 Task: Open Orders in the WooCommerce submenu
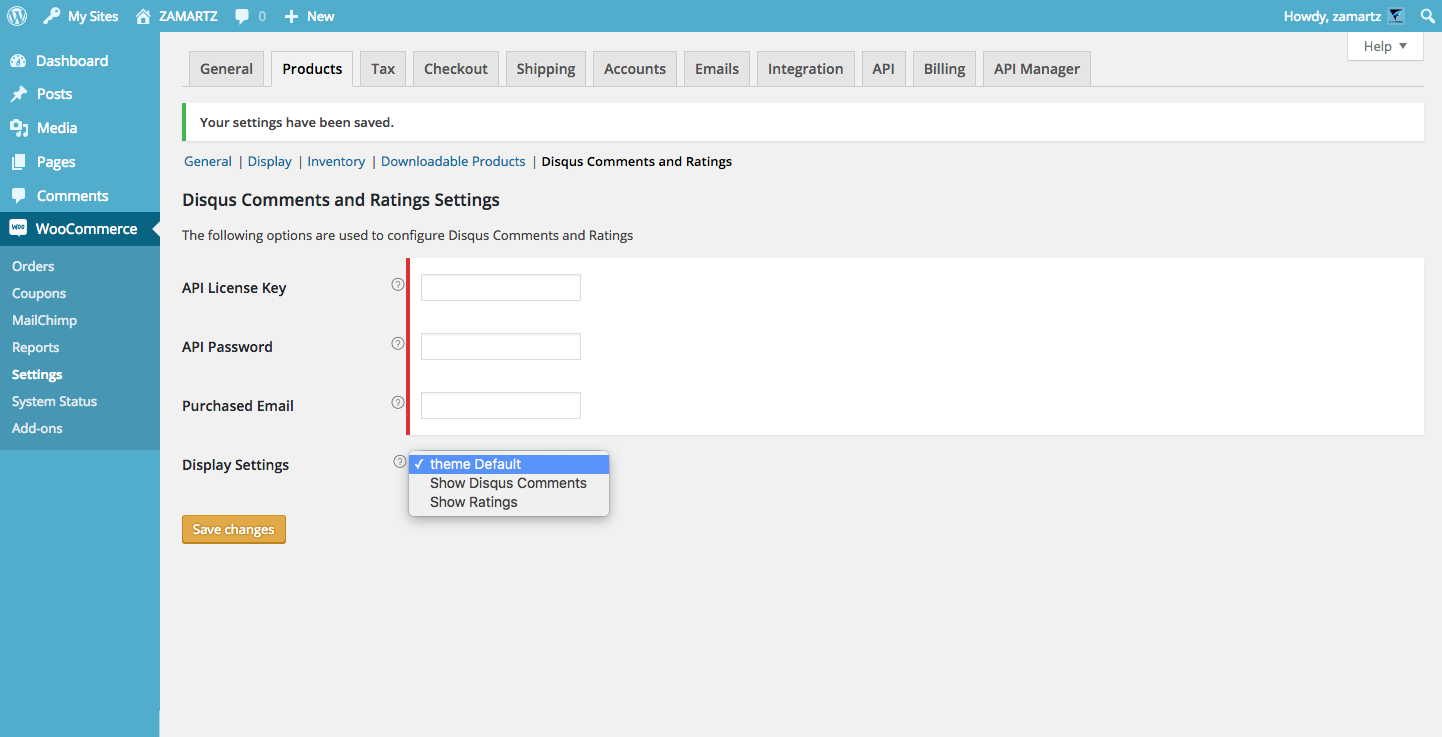(33, 266)
